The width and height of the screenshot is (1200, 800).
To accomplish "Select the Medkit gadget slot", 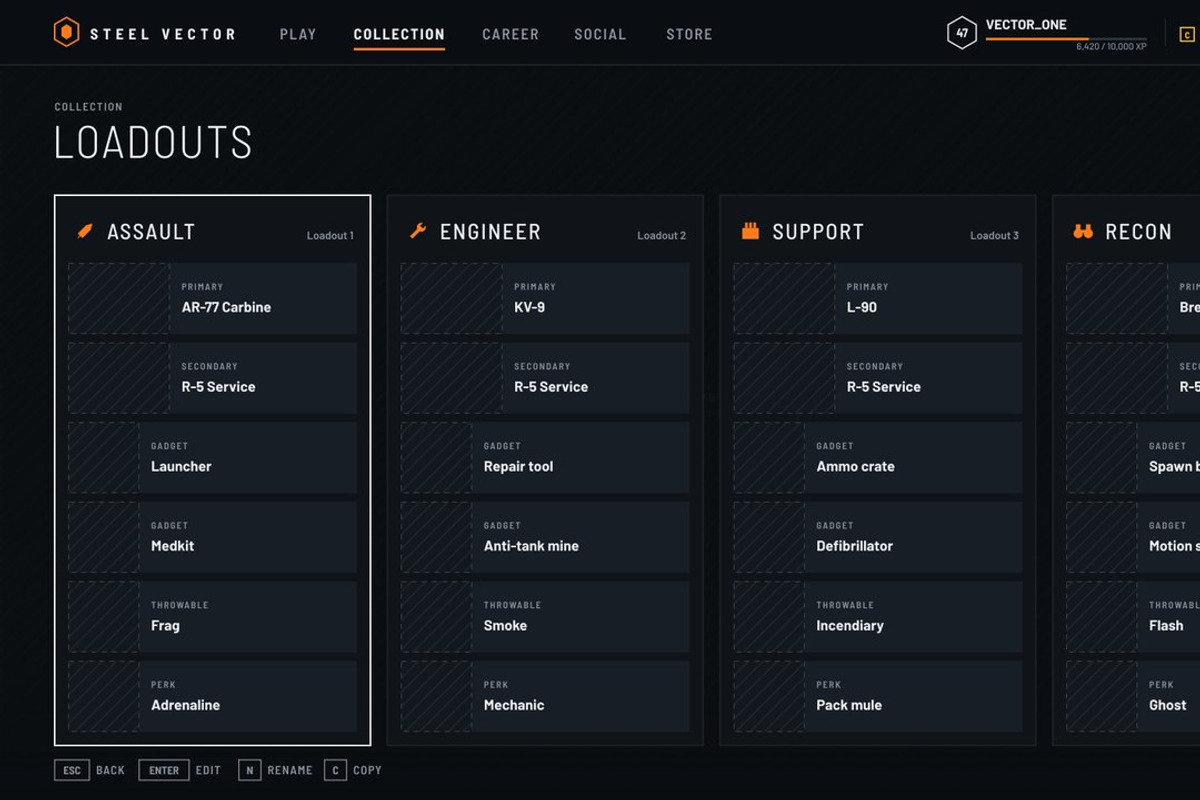I will (x=212, y=537).
